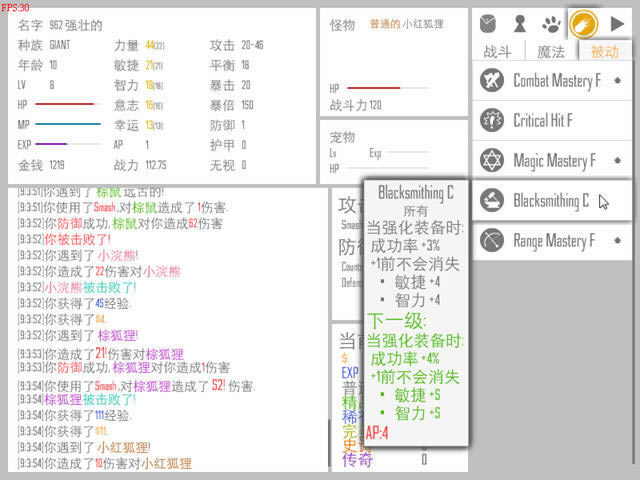Click the Range Mastery bow icon

point(492,240)
